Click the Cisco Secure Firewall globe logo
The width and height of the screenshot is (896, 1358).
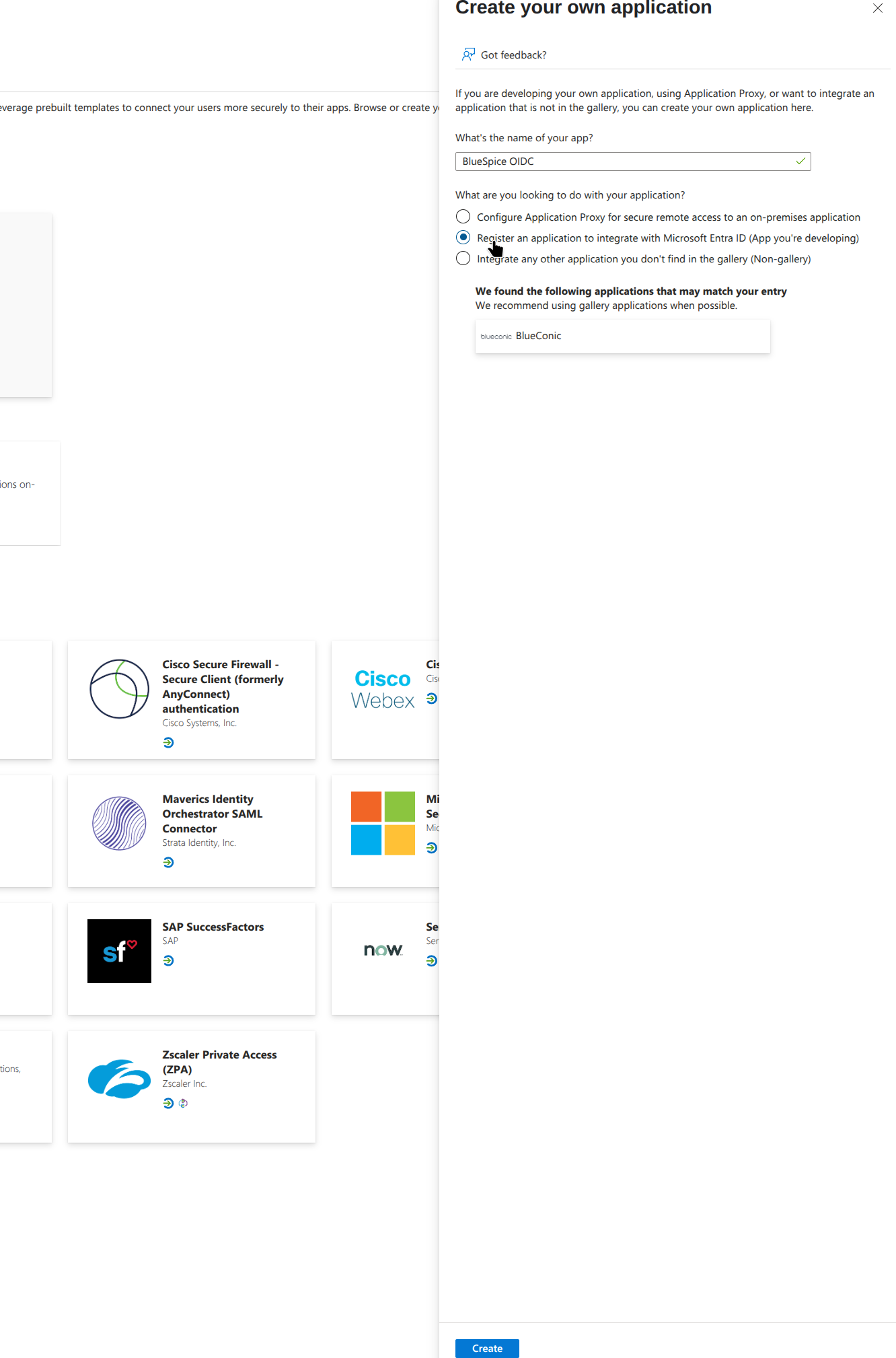tap(119, 688)
